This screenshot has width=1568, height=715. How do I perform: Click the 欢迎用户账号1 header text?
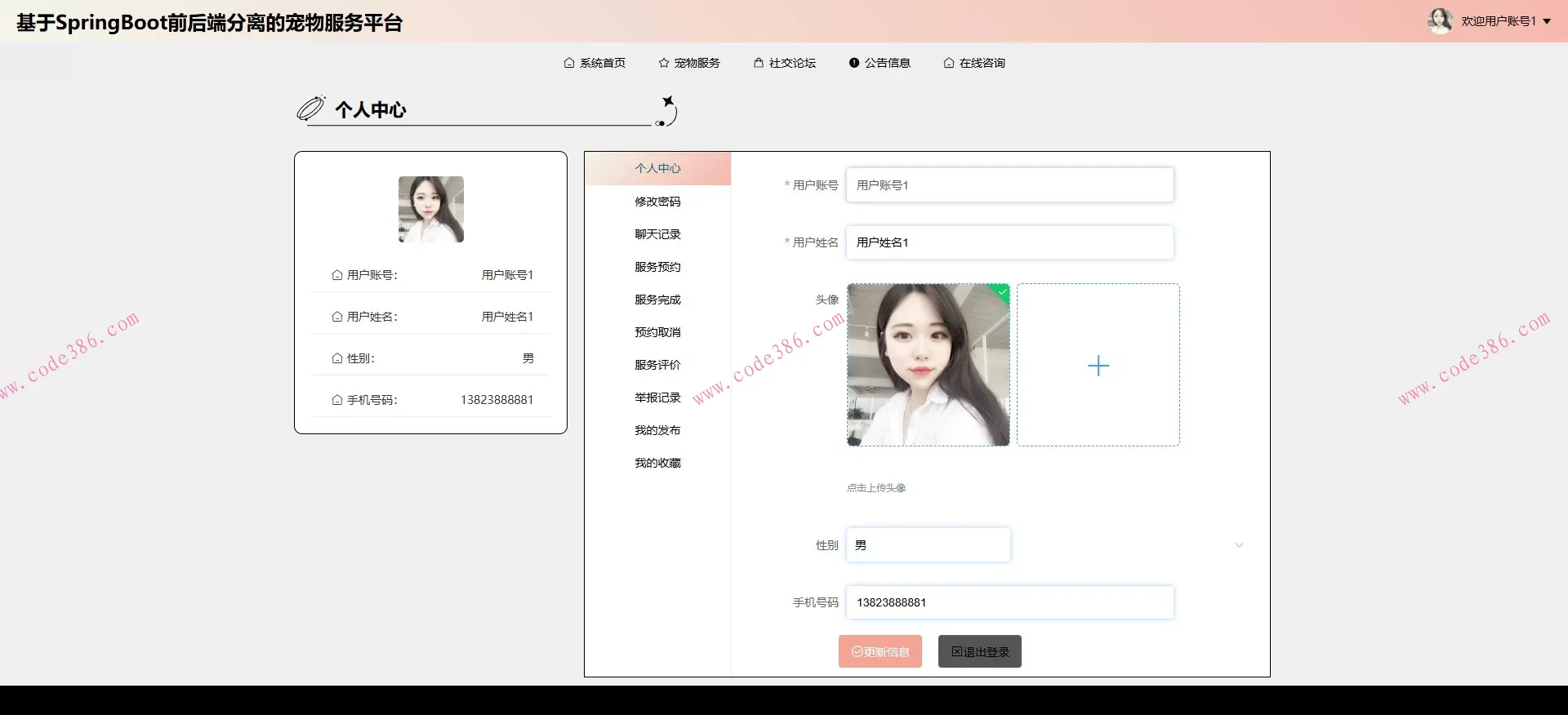1499,21
